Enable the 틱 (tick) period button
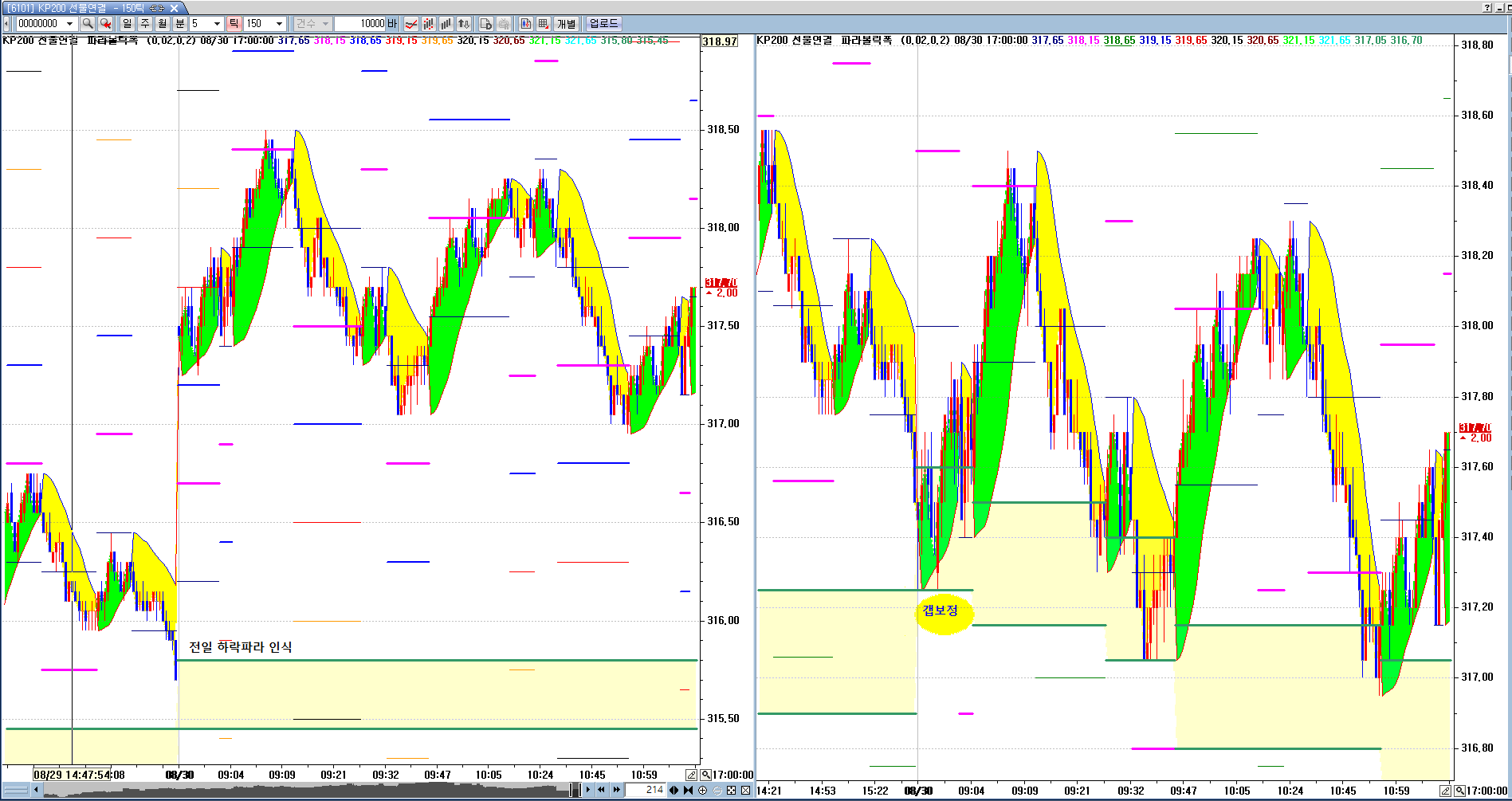 tap(234, 24)
